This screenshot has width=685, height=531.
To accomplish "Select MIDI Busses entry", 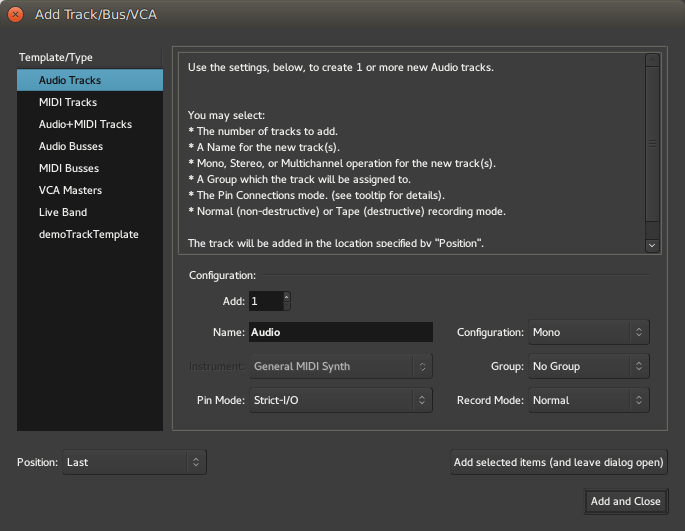I will [x=90, y=168].
